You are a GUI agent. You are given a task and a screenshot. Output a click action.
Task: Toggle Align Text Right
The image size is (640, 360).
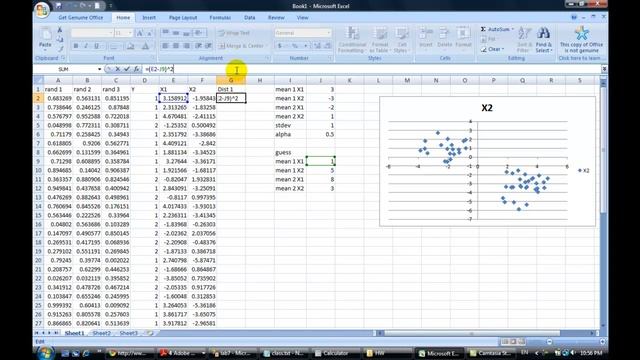pyautogui.click(x=187, y=46)
